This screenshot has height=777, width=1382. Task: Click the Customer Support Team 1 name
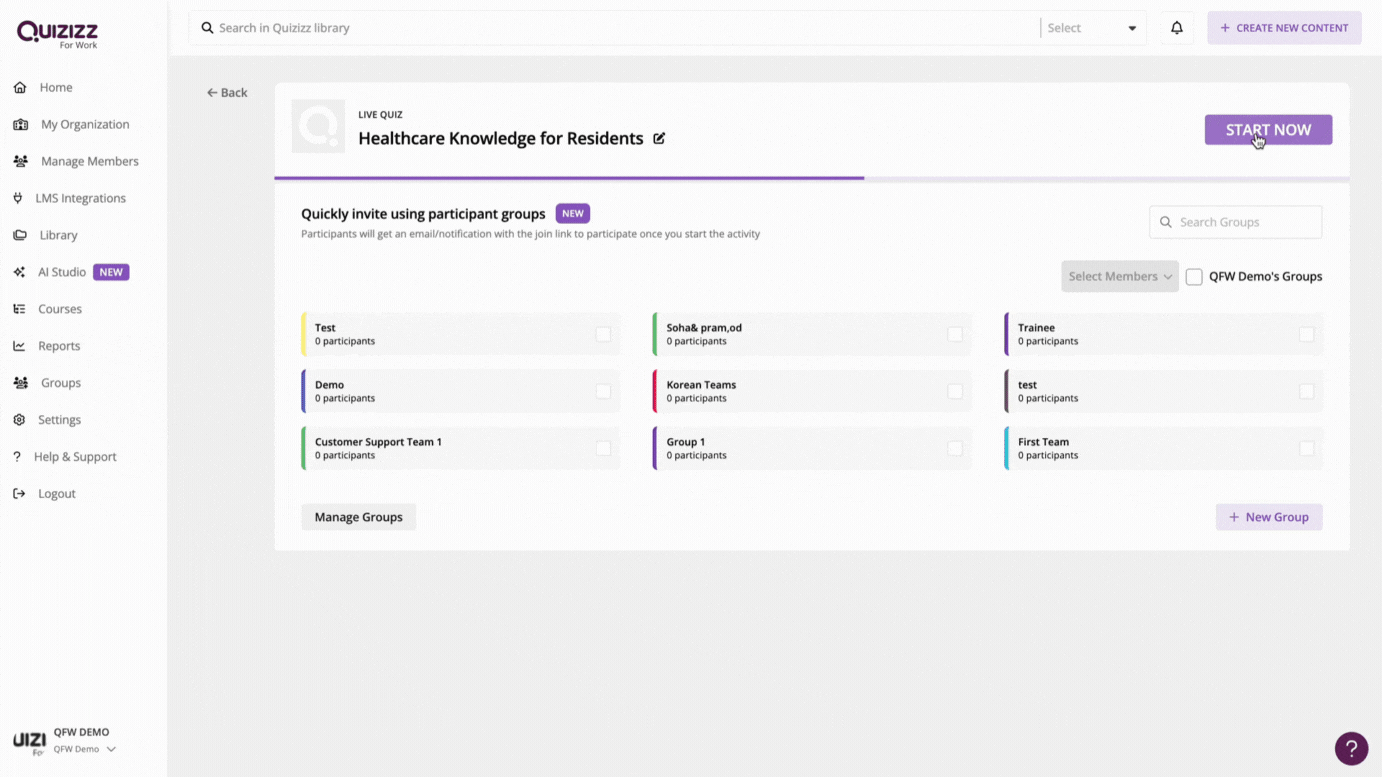tap(378, 442)
